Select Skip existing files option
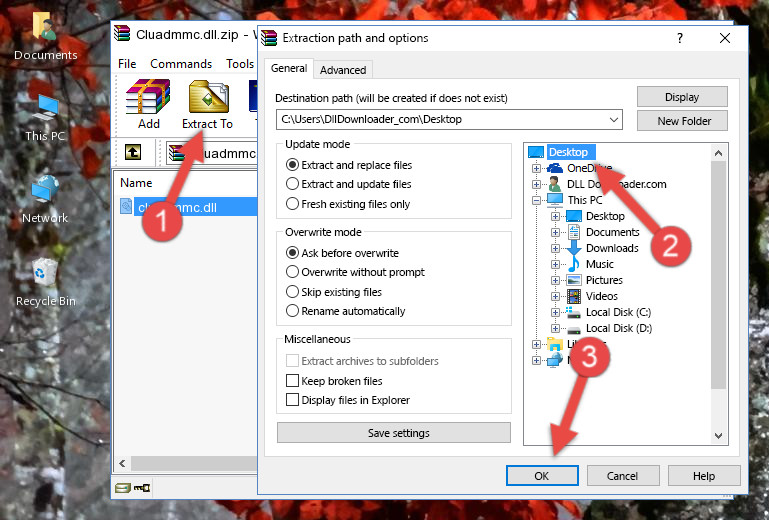 [x=333, y=291]
